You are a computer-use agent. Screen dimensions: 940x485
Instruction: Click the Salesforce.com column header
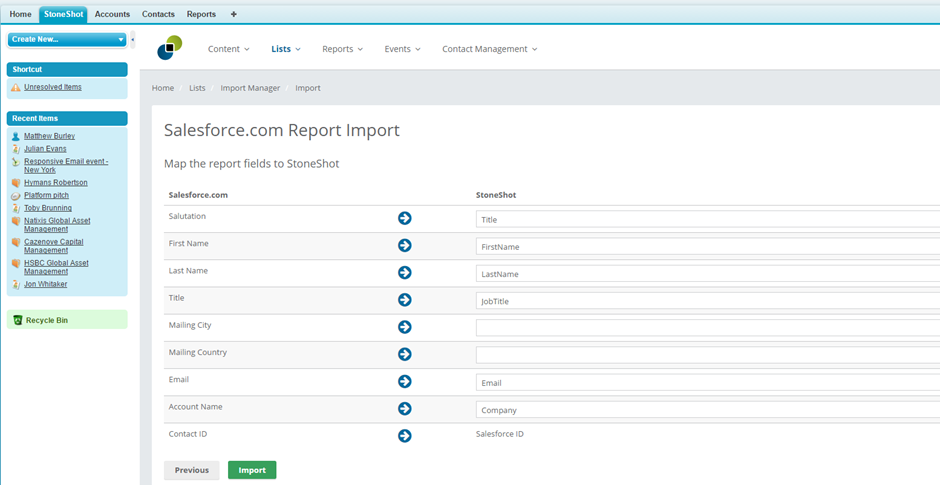198,195
